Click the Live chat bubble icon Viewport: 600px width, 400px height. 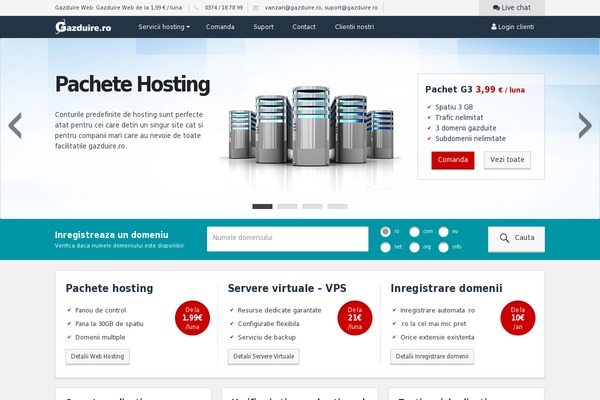tap(496, 8)
